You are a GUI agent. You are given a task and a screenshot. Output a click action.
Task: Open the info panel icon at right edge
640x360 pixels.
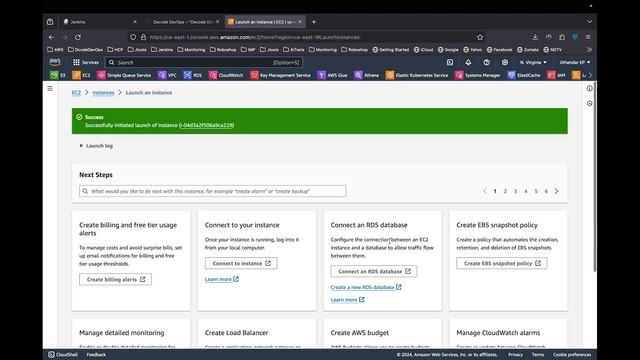[x=589, y=88]
